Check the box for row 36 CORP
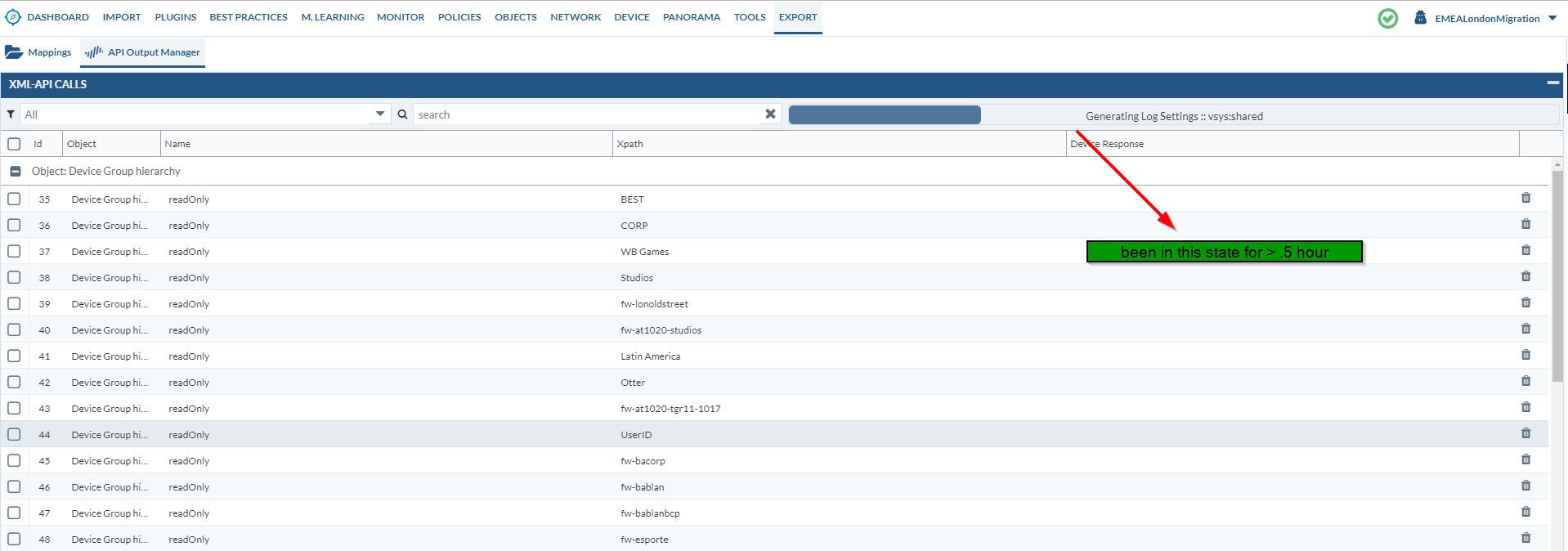Viewport: 1568px width, 551px height. coord(14,225)
